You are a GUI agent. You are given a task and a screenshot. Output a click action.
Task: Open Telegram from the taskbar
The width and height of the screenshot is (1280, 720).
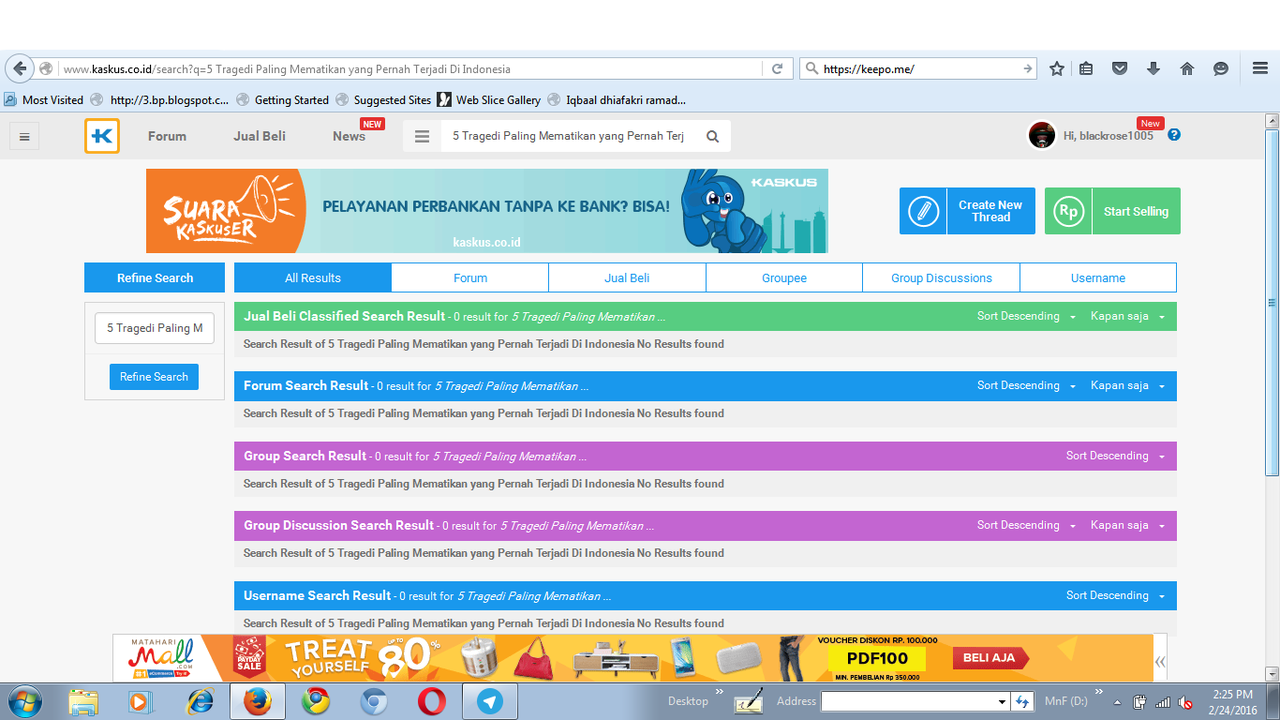tap(489, 701)
